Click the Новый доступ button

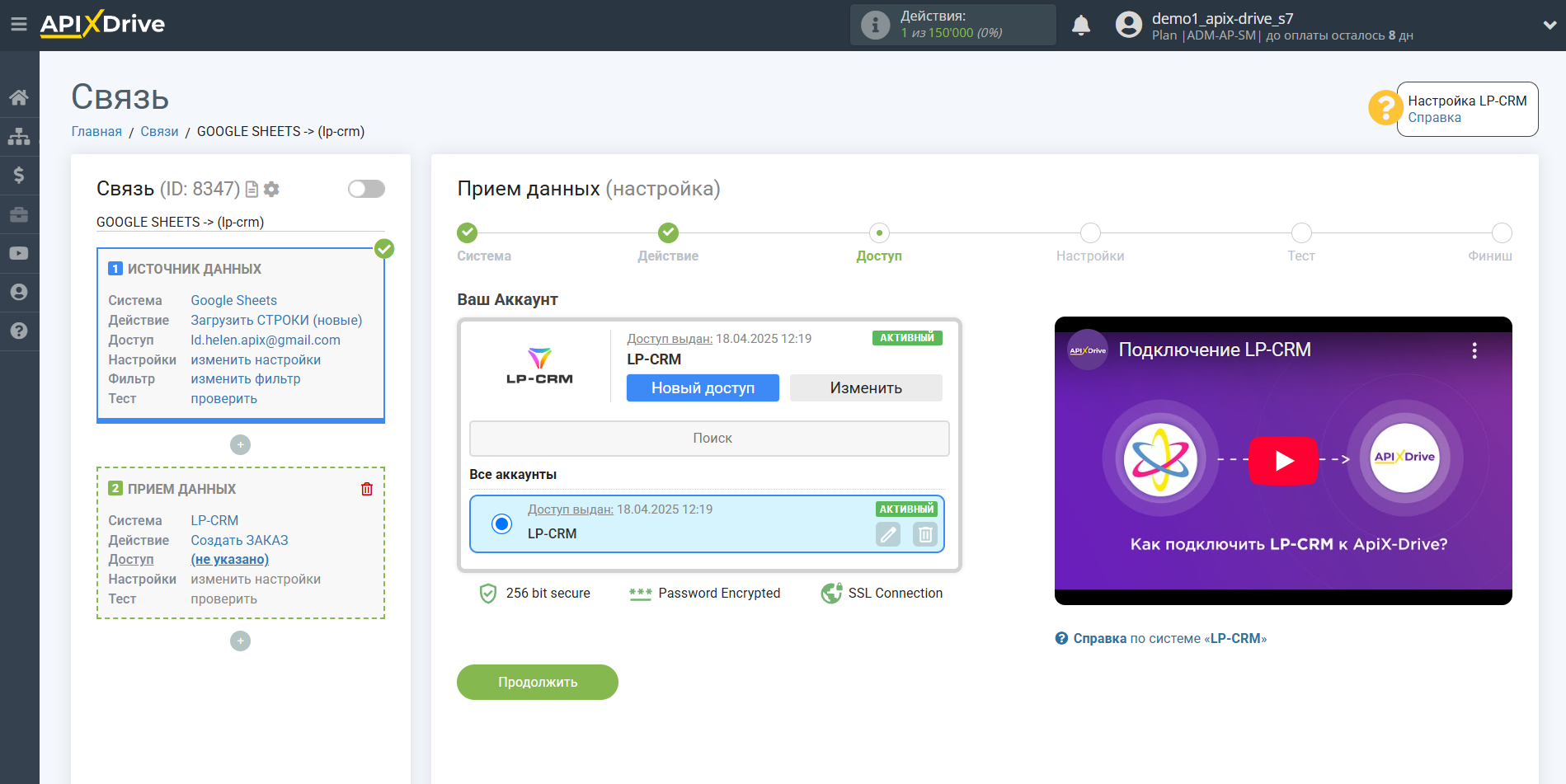coord(703,388)
